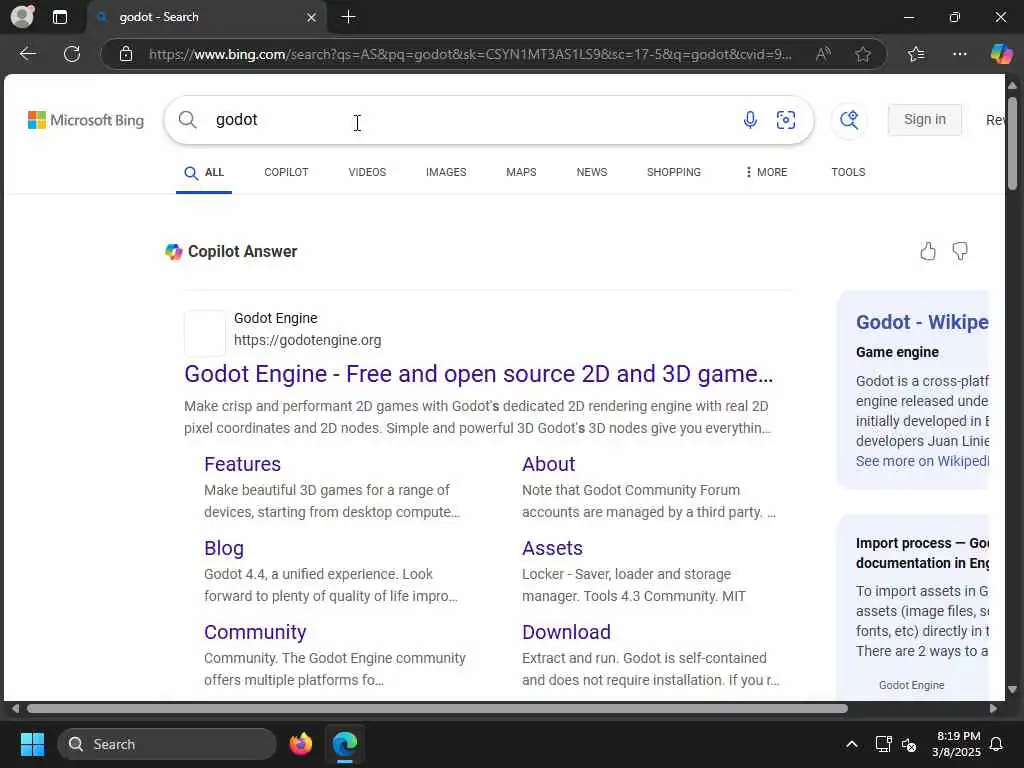1024x768 pixels.
Task: Open tab actions menu icon
Action: (x=59, y=17)
